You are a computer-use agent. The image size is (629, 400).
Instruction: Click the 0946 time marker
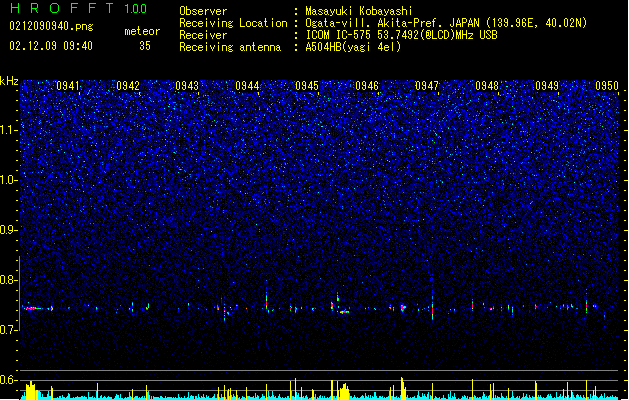(x=367, y=86)
